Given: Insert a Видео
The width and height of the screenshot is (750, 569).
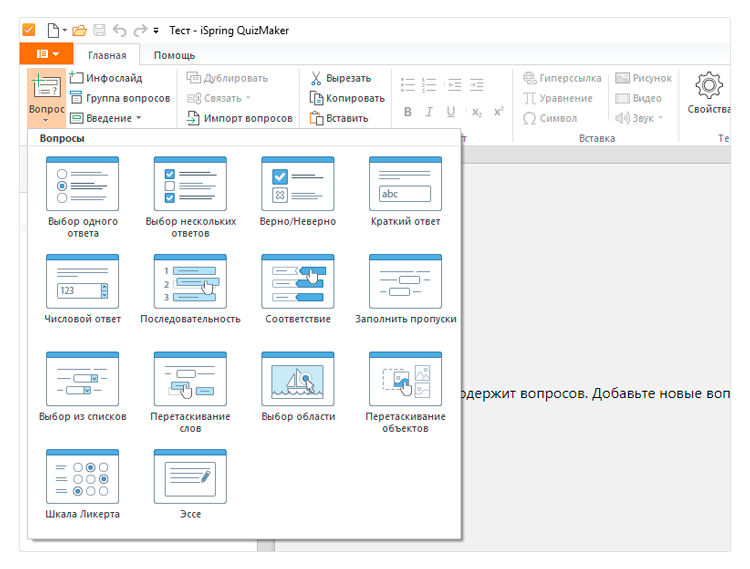Looking at the screenshot, I should pos(639,98).
